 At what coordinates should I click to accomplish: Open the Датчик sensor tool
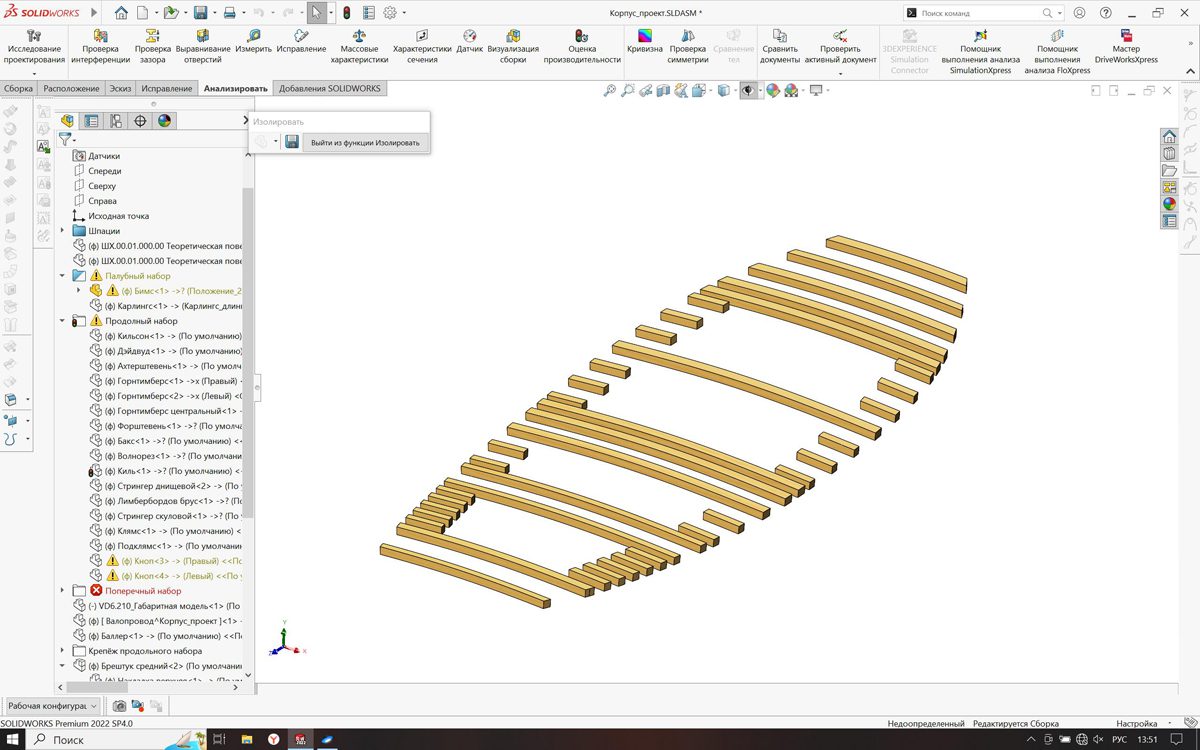pos(470,42)
